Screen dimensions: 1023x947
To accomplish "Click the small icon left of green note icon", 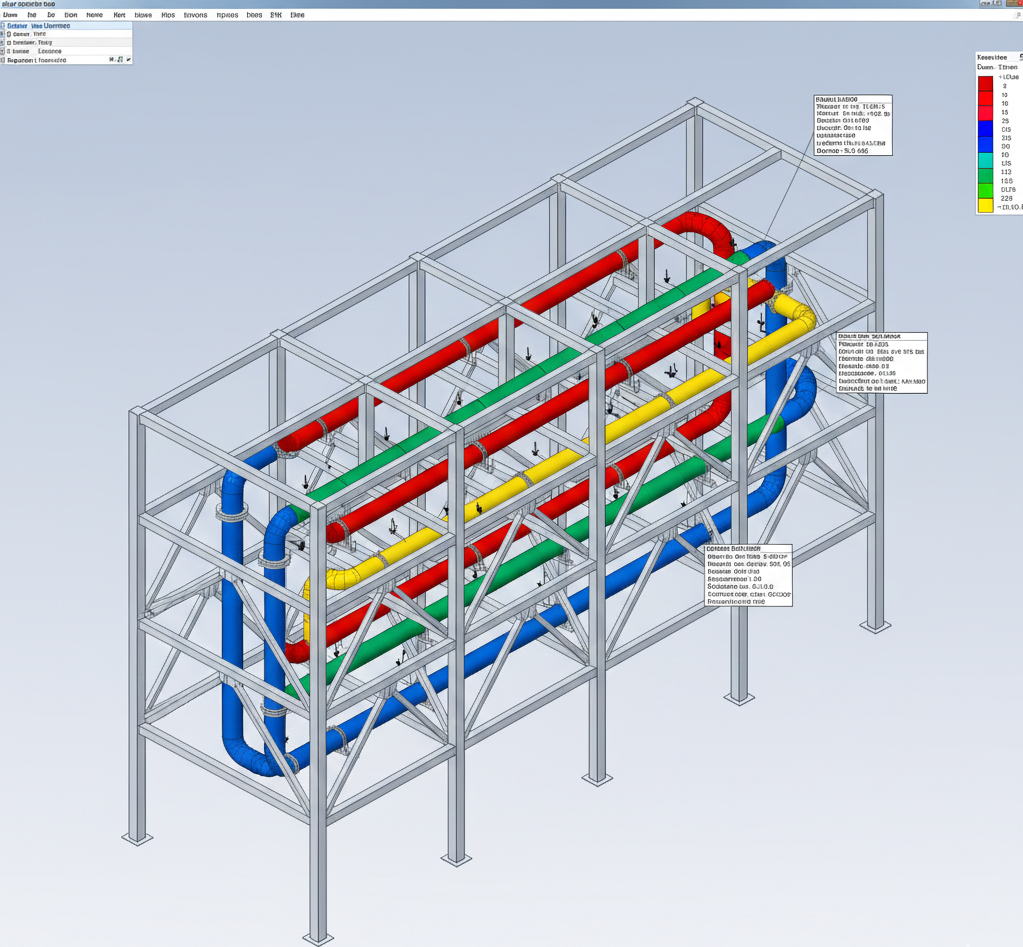I will tap(112, 60).
